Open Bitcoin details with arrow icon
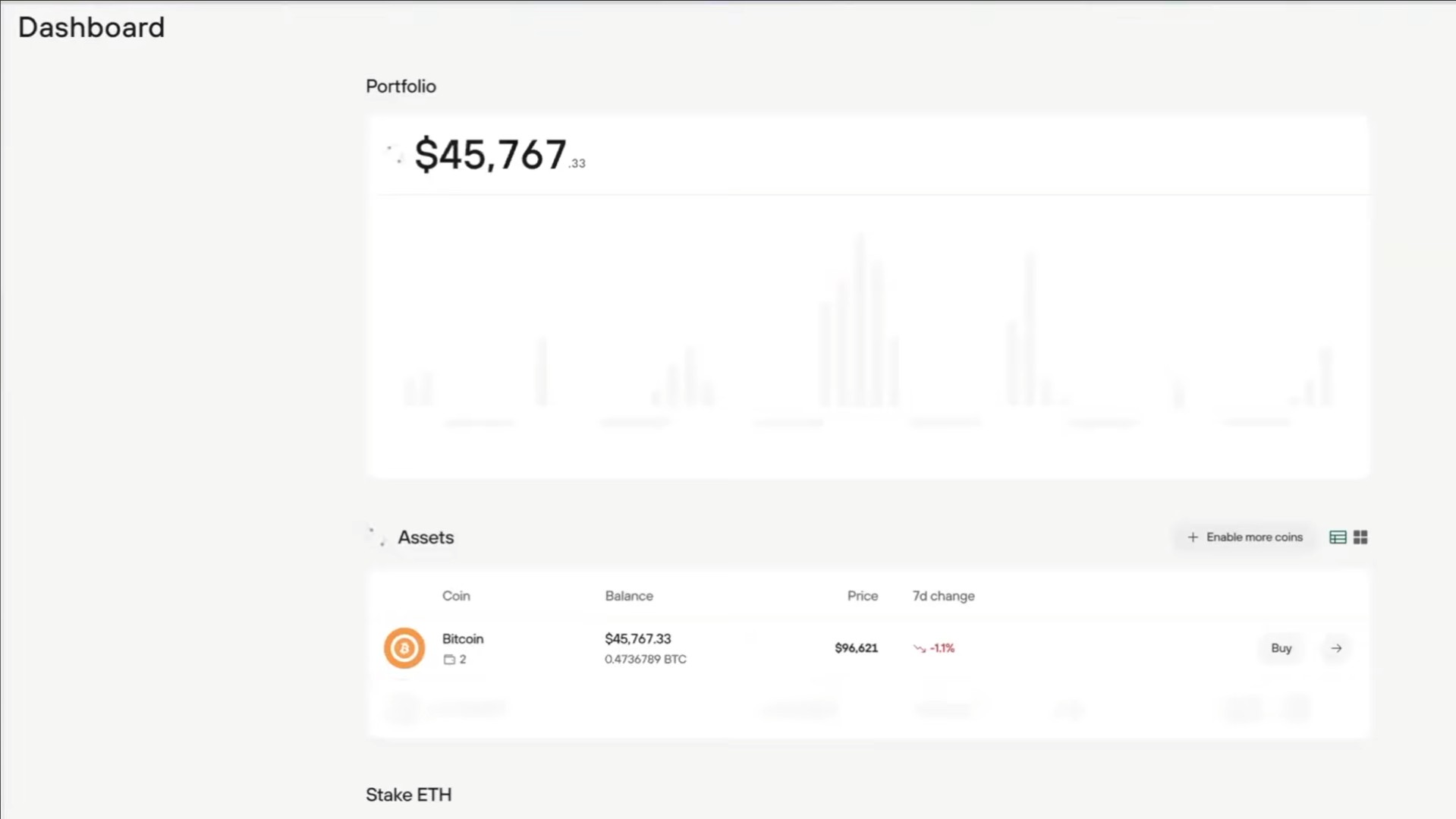This screenshot has height=819, width=1456. click(1336, 648)
